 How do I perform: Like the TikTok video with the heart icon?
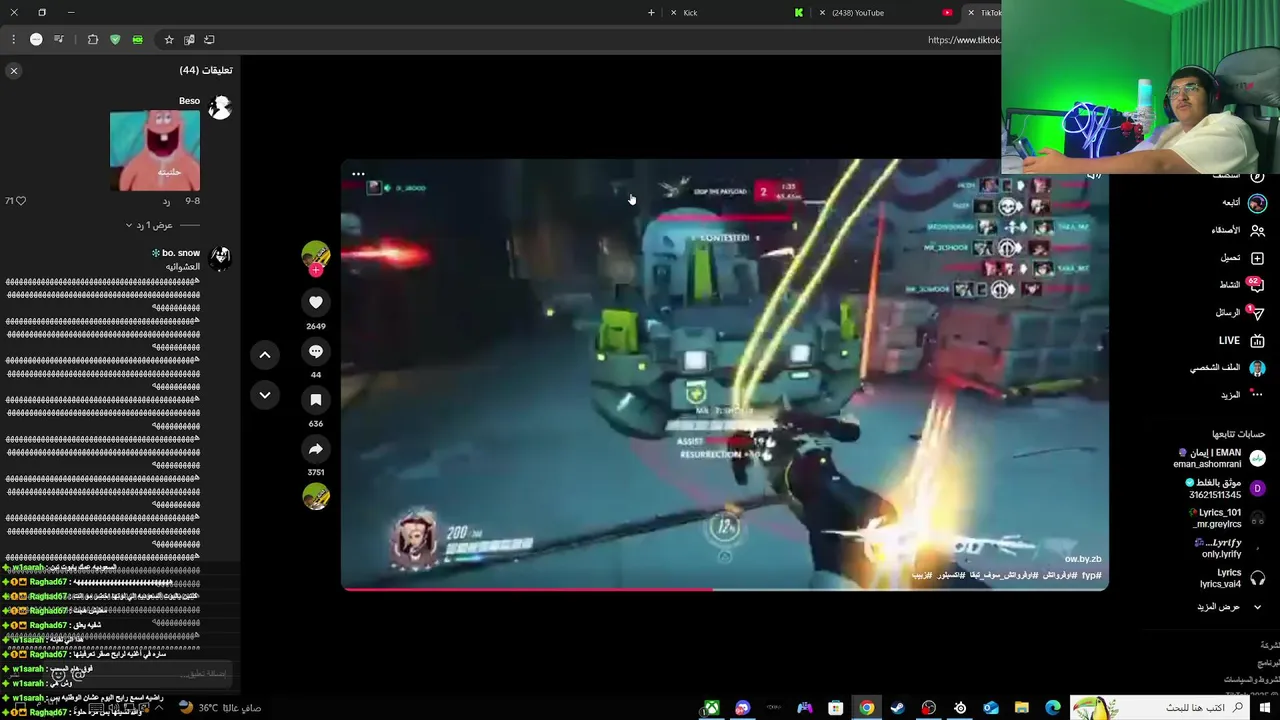(316, 302)
